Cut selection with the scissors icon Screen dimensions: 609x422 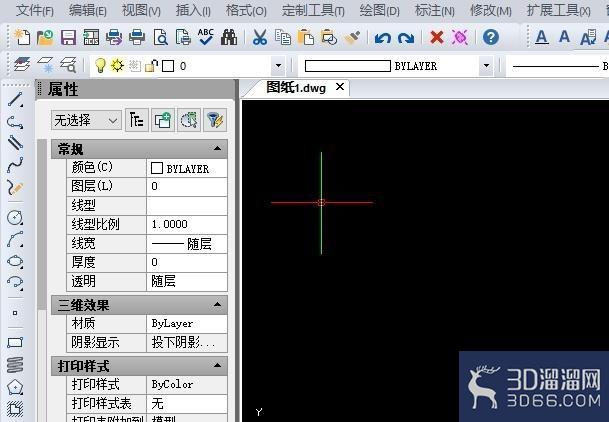[259, 38]
